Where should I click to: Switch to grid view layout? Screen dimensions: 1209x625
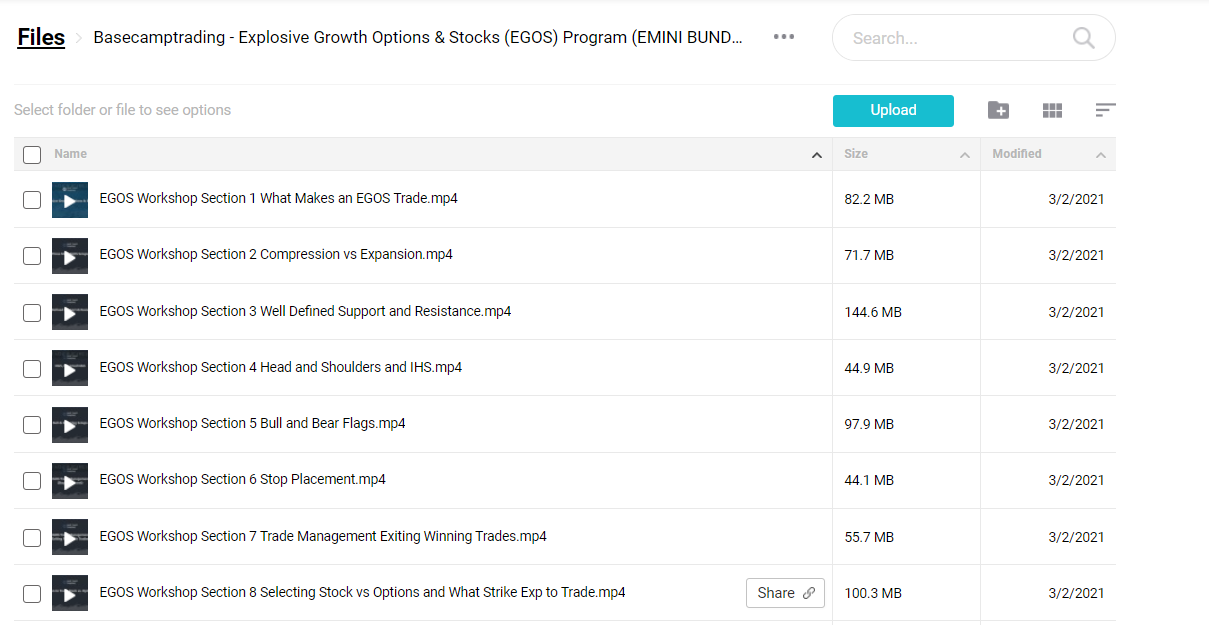tap(1052, 111)
